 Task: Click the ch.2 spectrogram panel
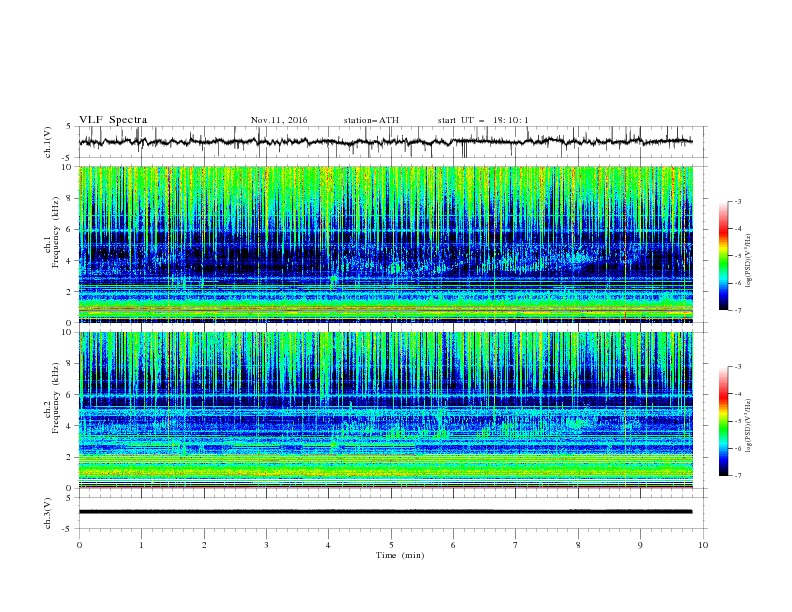pos(386,410)
